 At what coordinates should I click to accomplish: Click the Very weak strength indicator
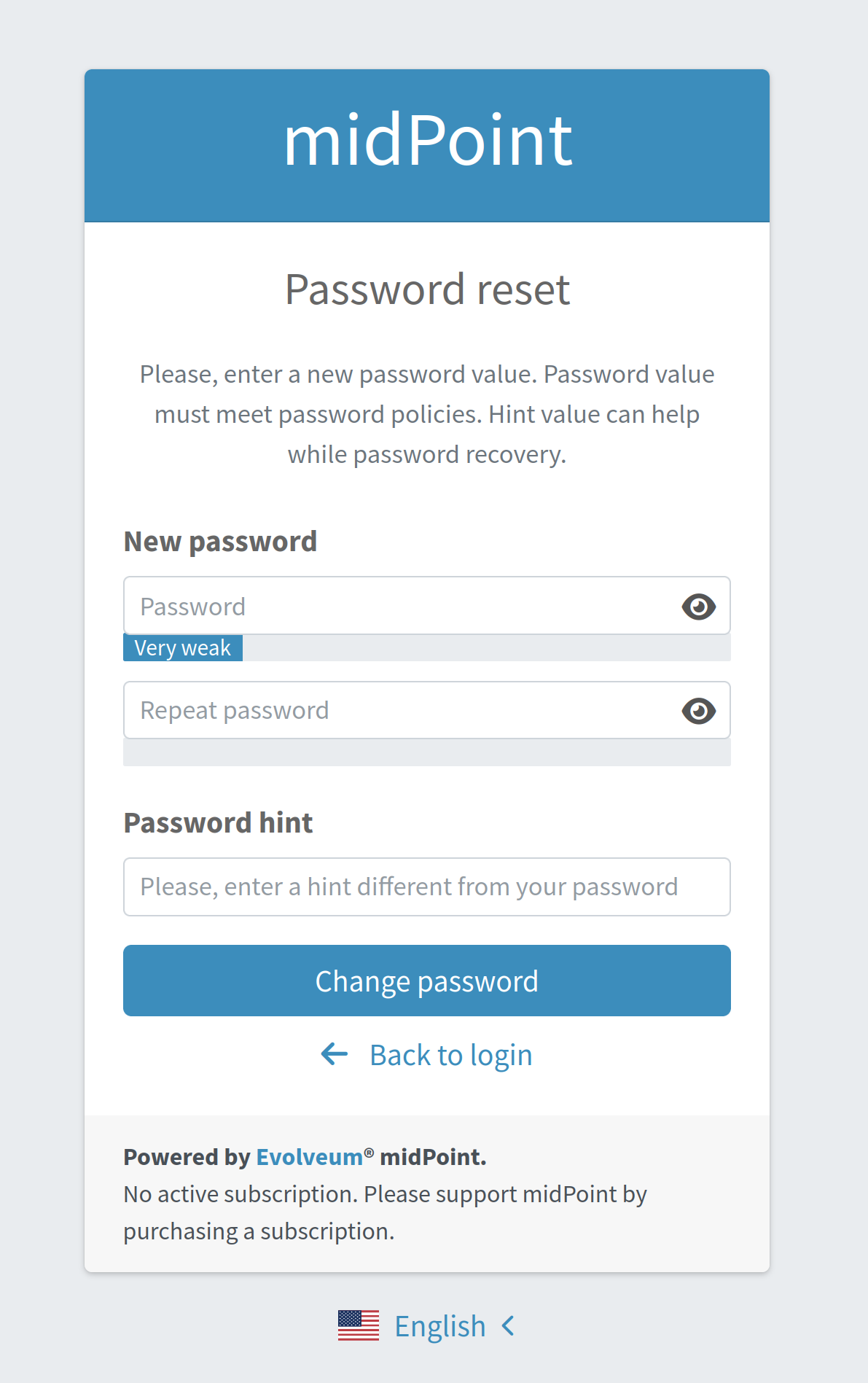coord(182,647)
